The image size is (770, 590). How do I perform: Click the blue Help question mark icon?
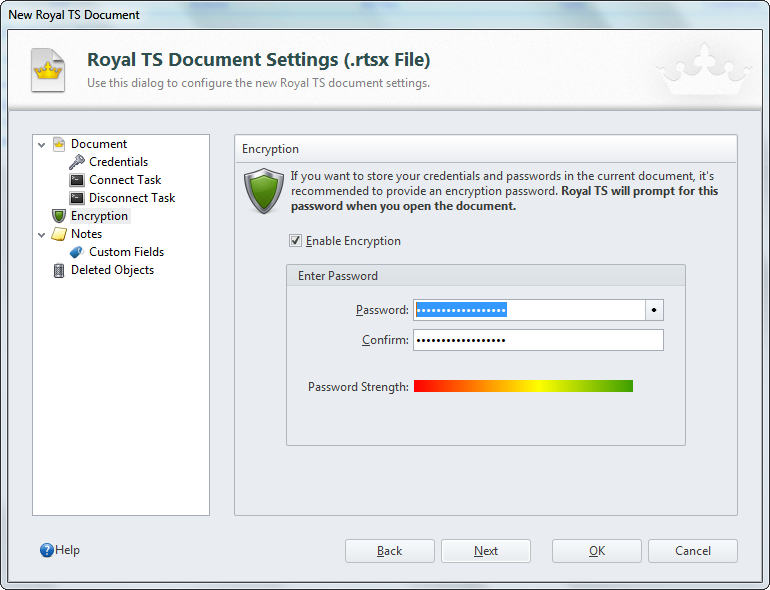tap(46, 550)
